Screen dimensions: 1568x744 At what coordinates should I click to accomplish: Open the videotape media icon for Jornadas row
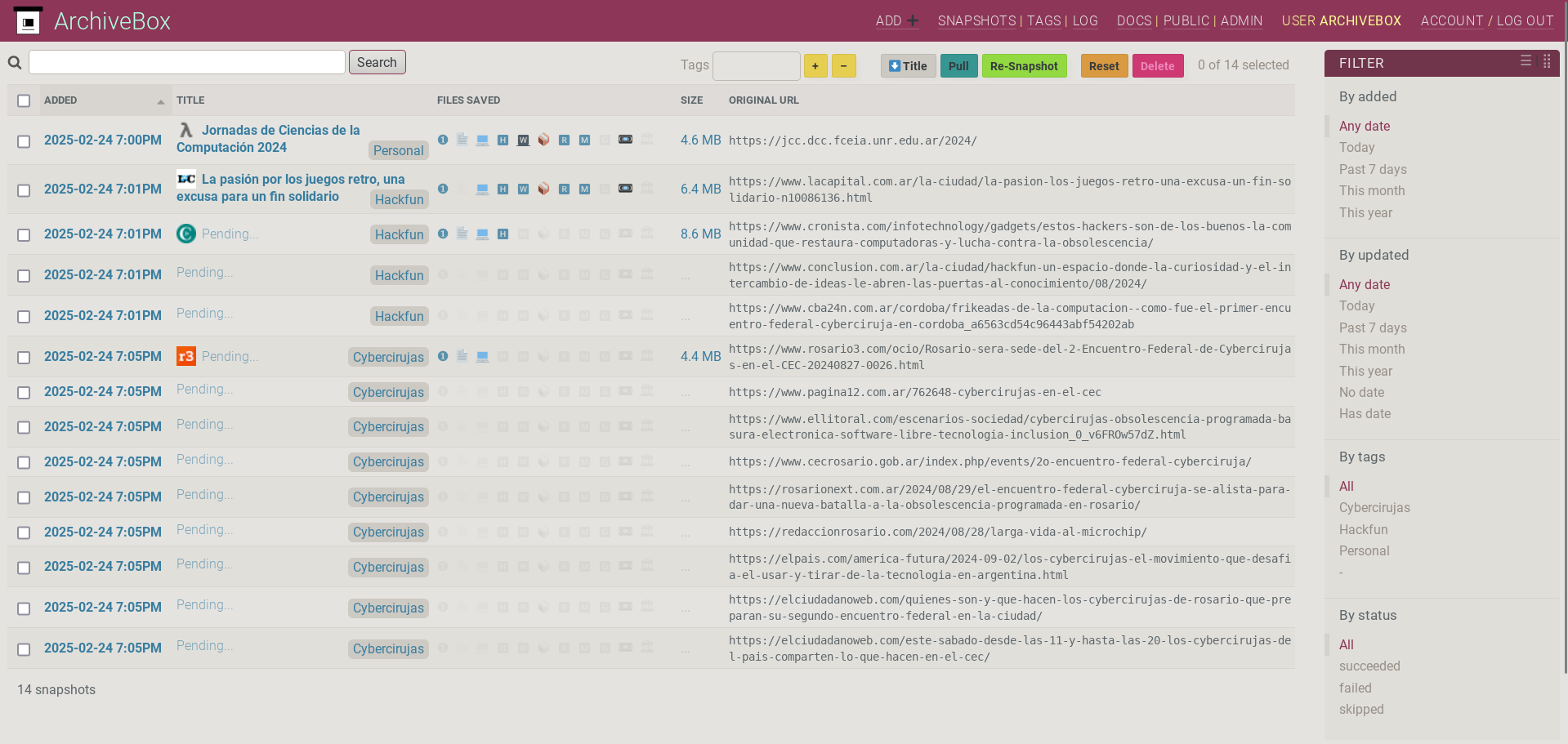pos(625,140)
